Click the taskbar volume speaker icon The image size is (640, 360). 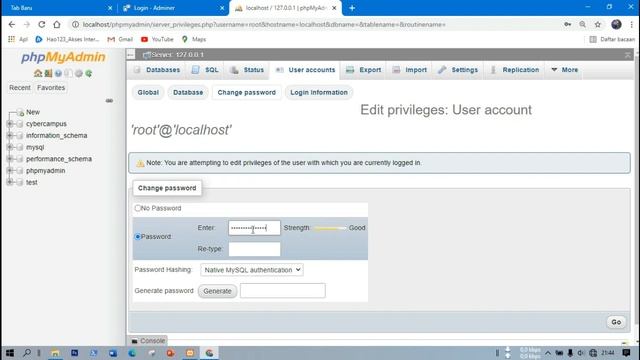[x=580, y=353]
